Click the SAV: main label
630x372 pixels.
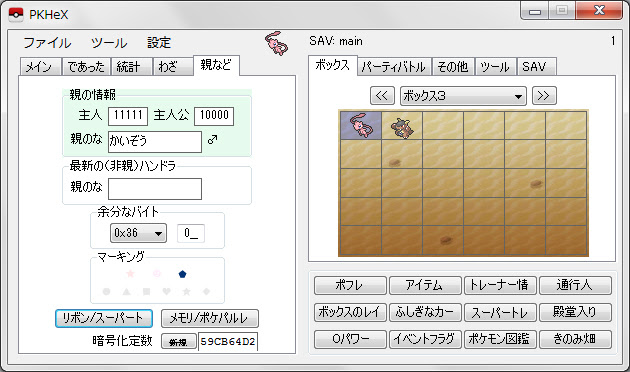336,41
